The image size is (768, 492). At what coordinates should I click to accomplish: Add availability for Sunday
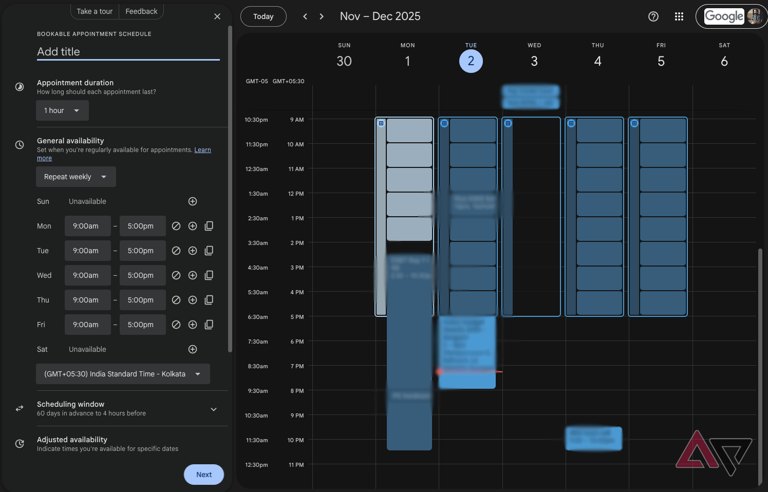coord(193,202)
